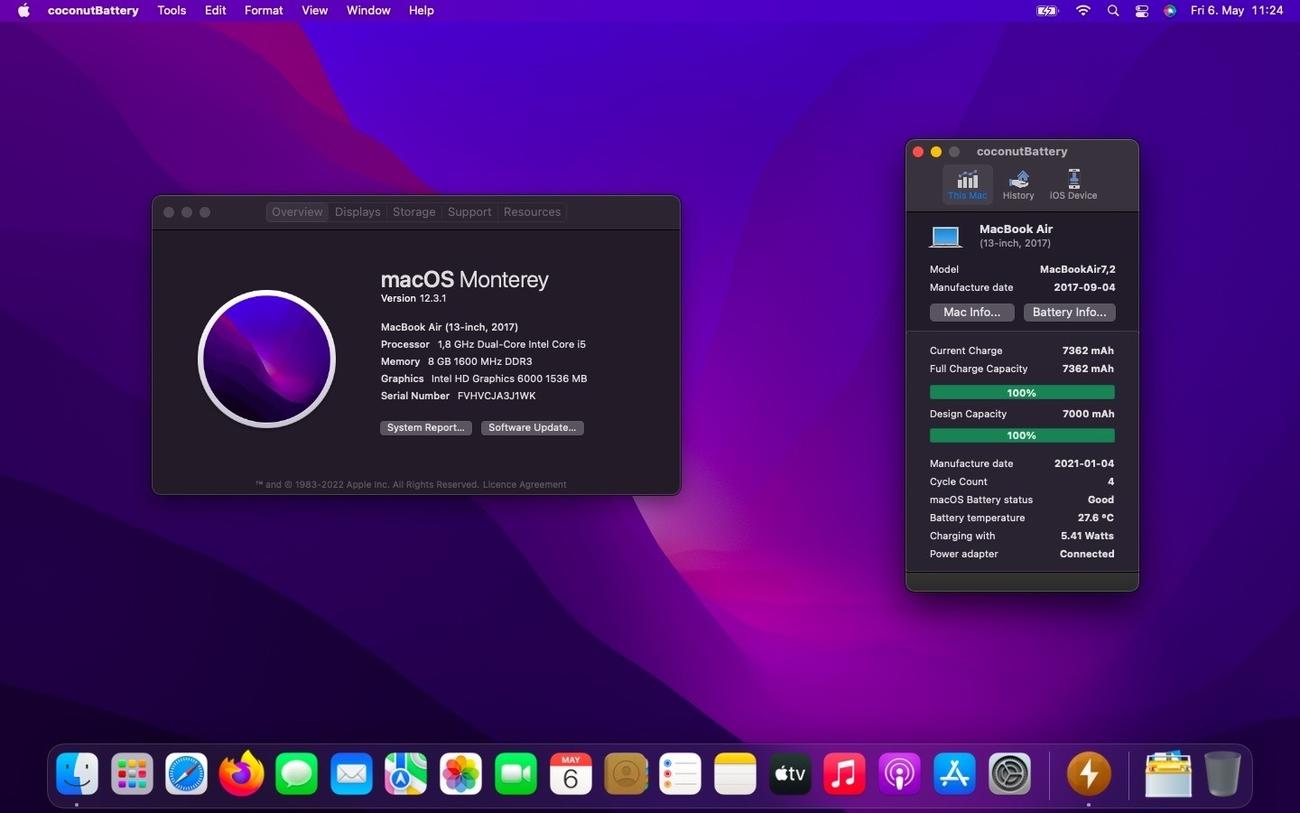Launch Safari from the Dock
The image size is (1300, 813).
(186, 774)
